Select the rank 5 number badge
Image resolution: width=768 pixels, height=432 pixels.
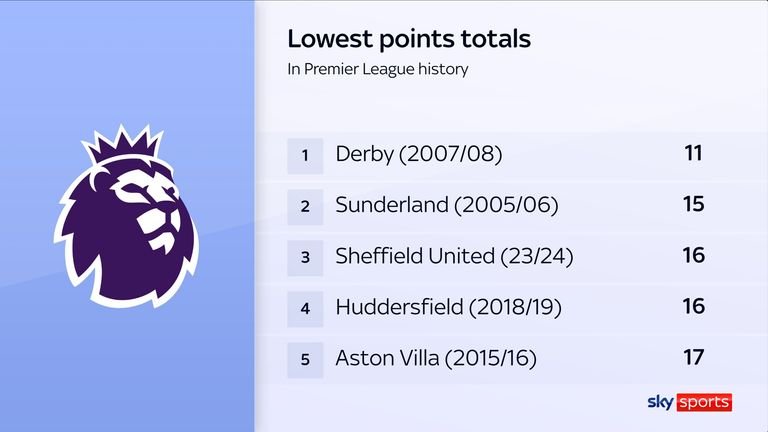(305, 359)
